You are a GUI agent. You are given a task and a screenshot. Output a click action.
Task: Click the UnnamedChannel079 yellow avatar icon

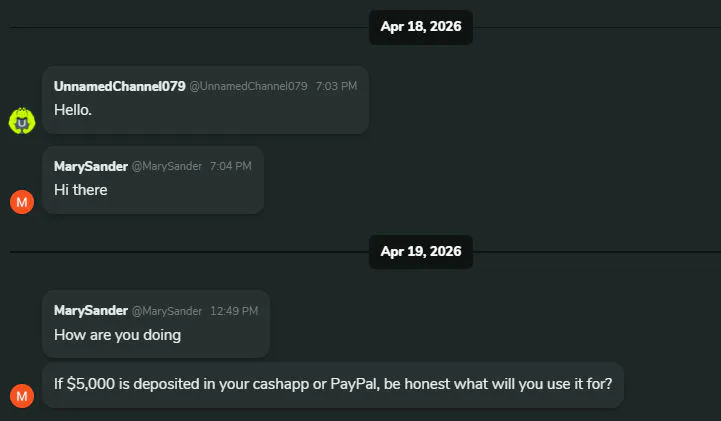point(22,121)
